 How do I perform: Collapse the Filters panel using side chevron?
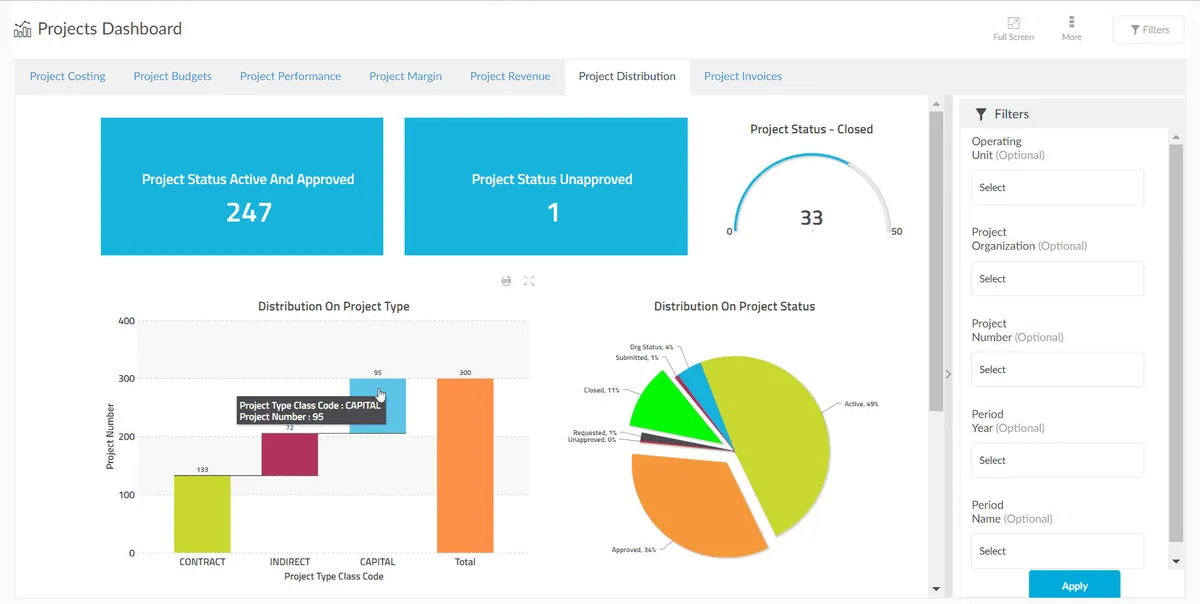coord(948,374)
